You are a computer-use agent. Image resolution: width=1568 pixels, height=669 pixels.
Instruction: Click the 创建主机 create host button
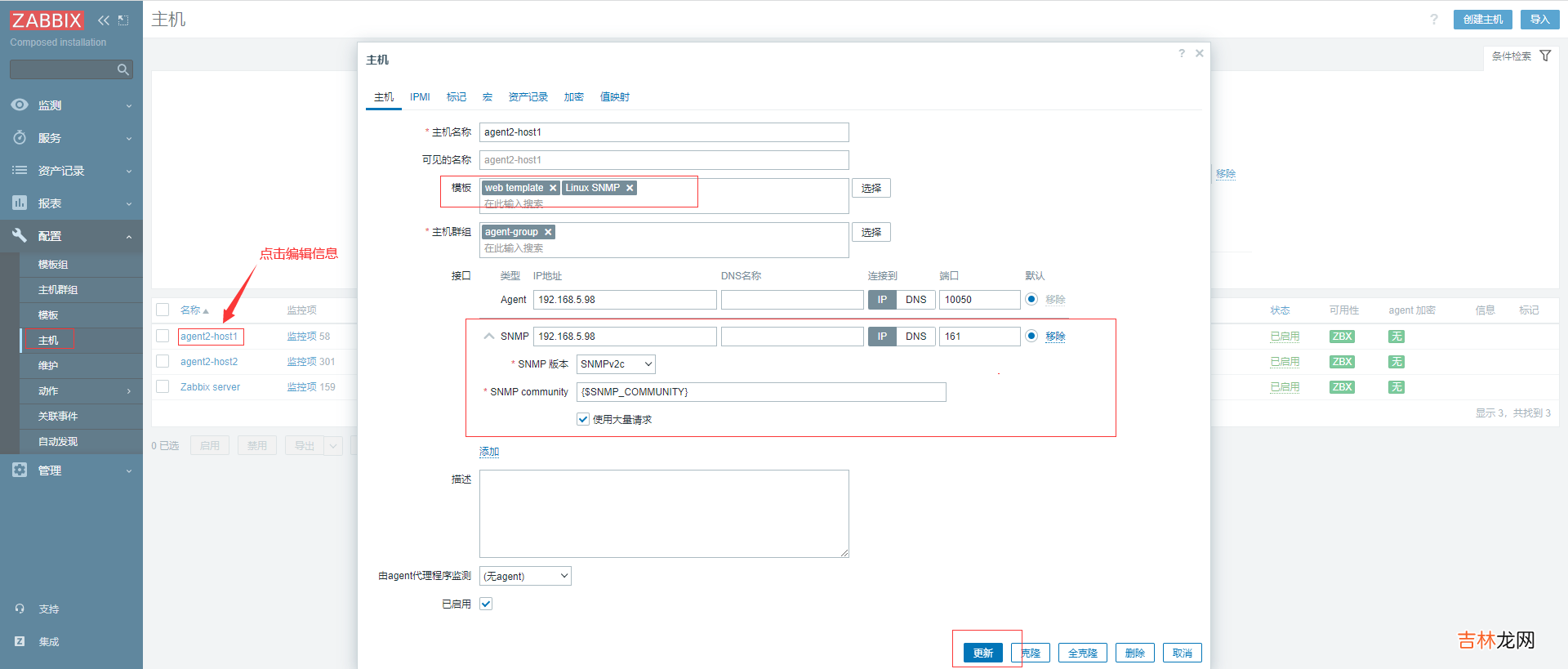[x=1482, y=20]
